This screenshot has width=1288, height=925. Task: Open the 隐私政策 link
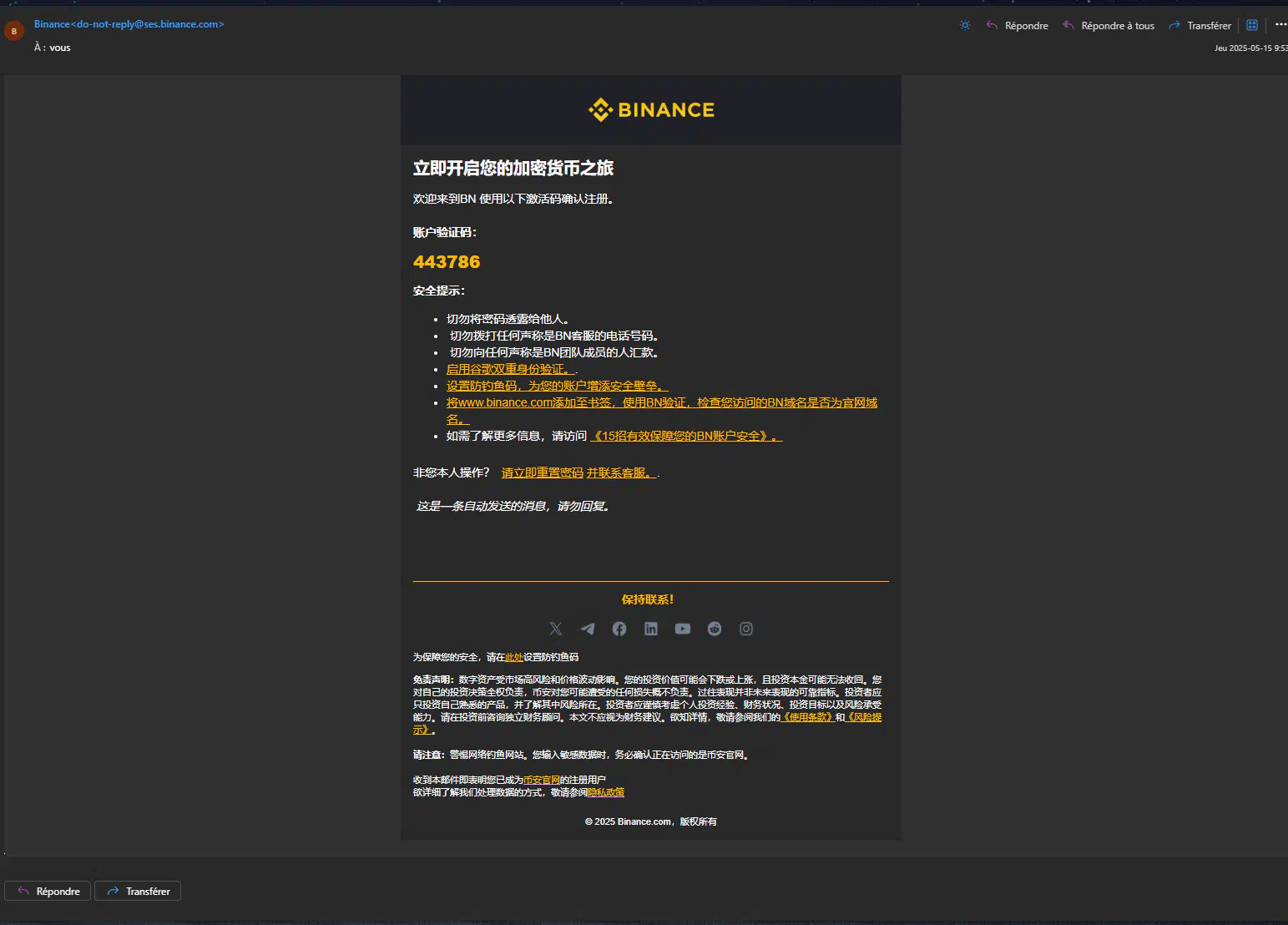pos(606,792)
